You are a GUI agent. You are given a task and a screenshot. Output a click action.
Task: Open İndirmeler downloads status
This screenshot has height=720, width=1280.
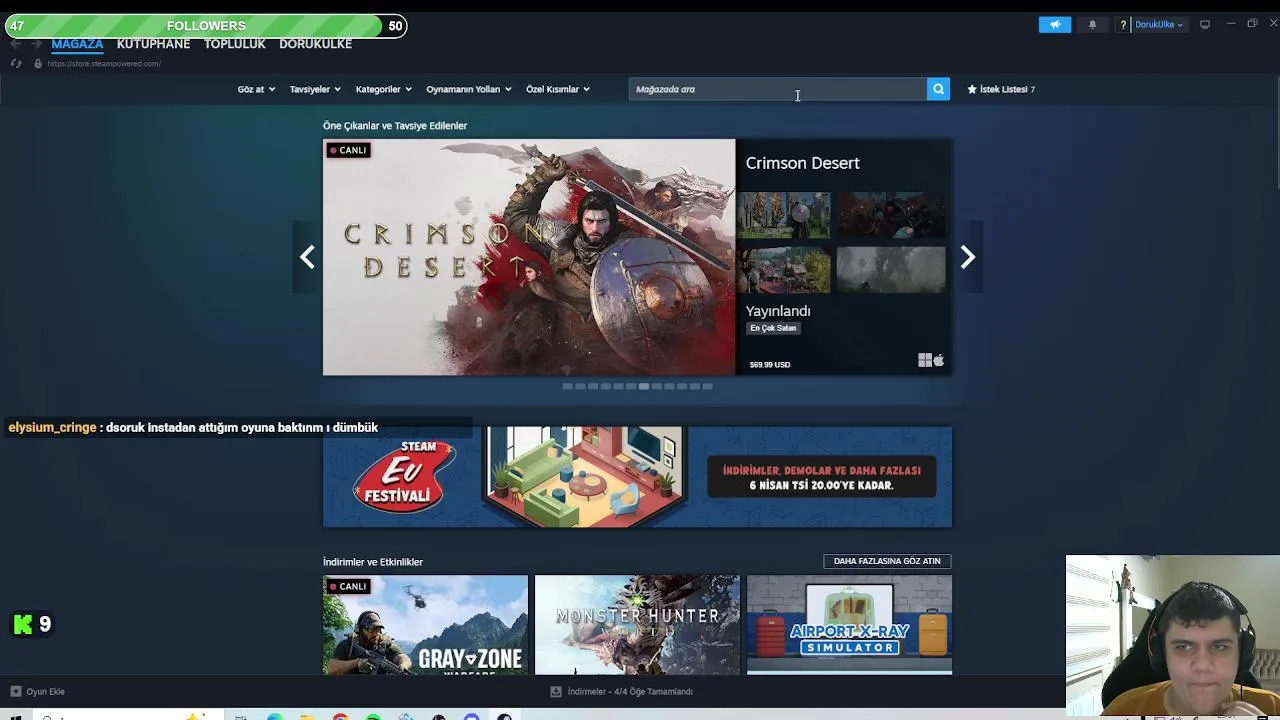pyautogui.click(x=621, y=691)
